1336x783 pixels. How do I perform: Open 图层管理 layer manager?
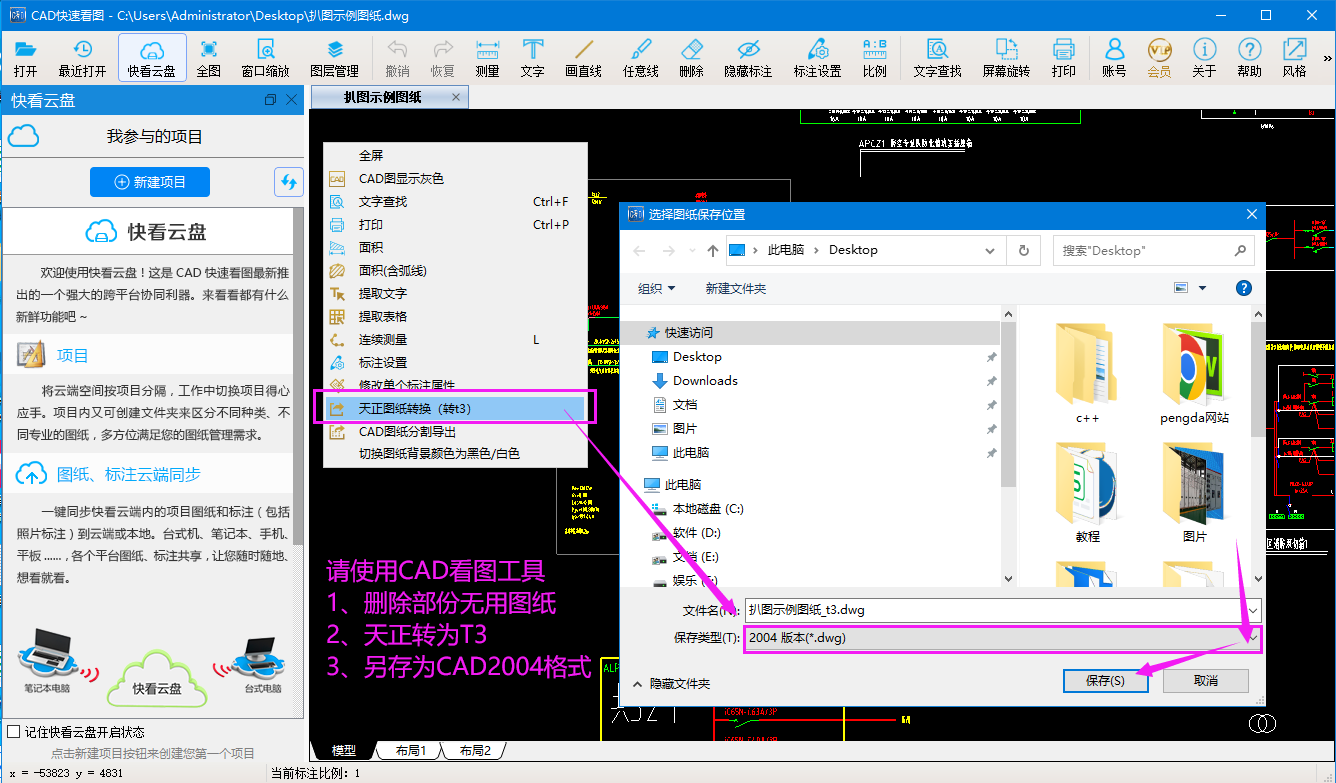coord(335,58)
